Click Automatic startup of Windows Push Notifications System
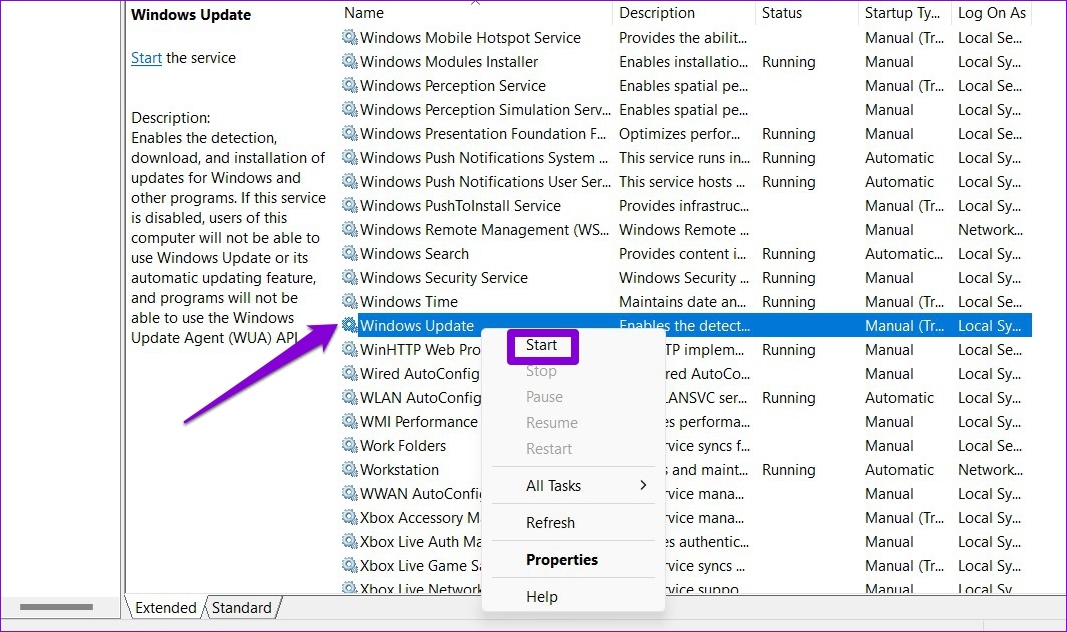 pyautogui.click(x=899, y=158)
